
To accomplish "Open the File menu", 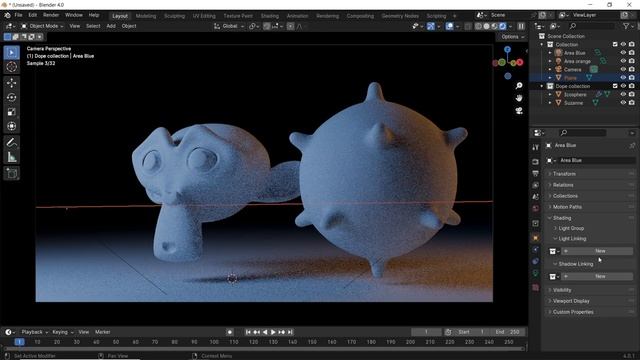I will [x=18, y=15].
